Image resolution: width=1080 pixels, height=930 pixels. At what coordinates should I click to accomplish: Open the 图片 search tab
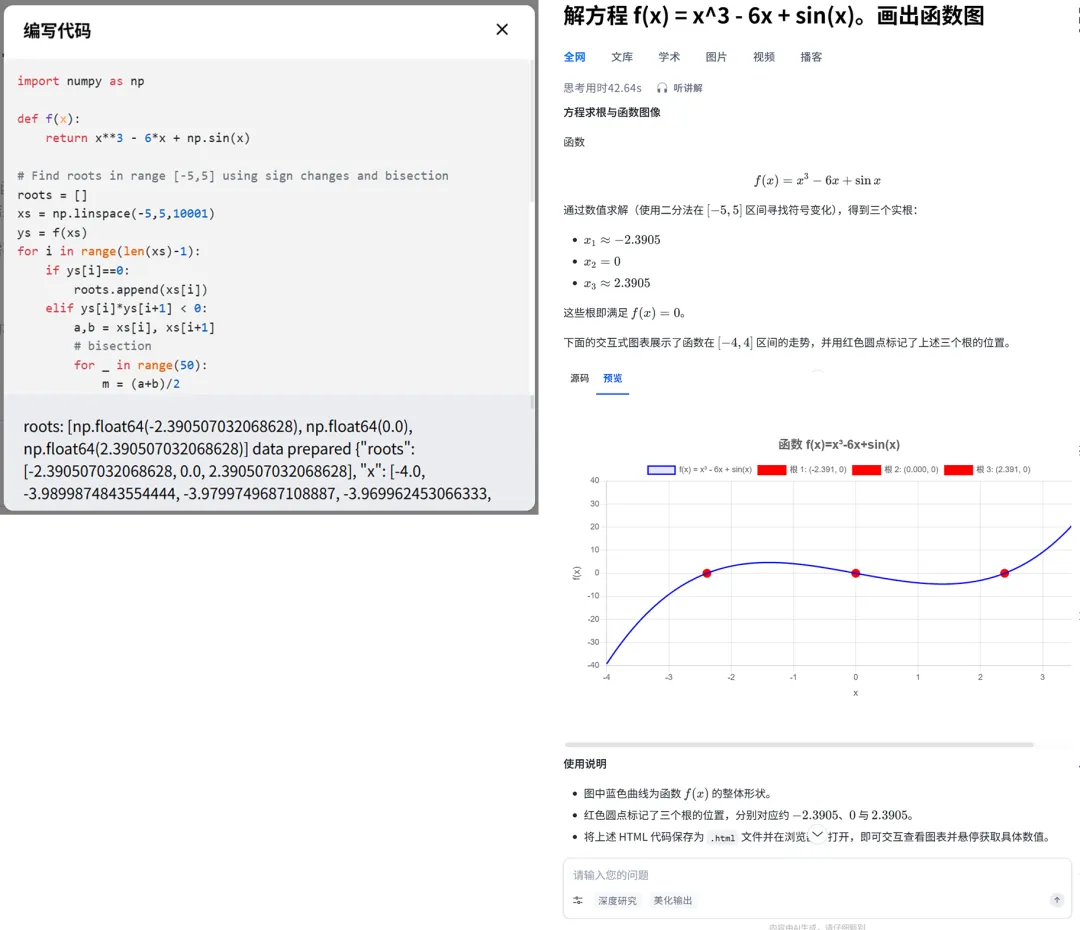tap(717, 57)
